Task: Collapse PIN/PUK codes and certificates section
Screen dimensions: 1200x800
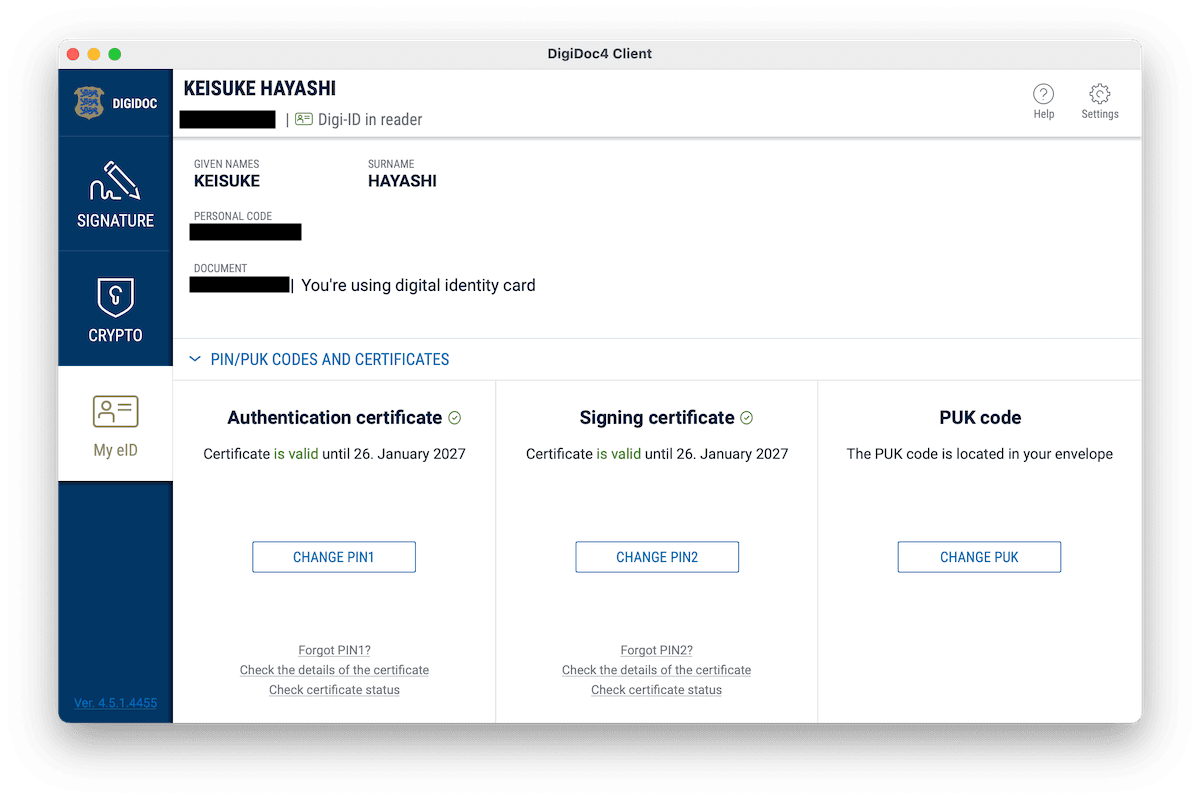Action: point(196,359)
